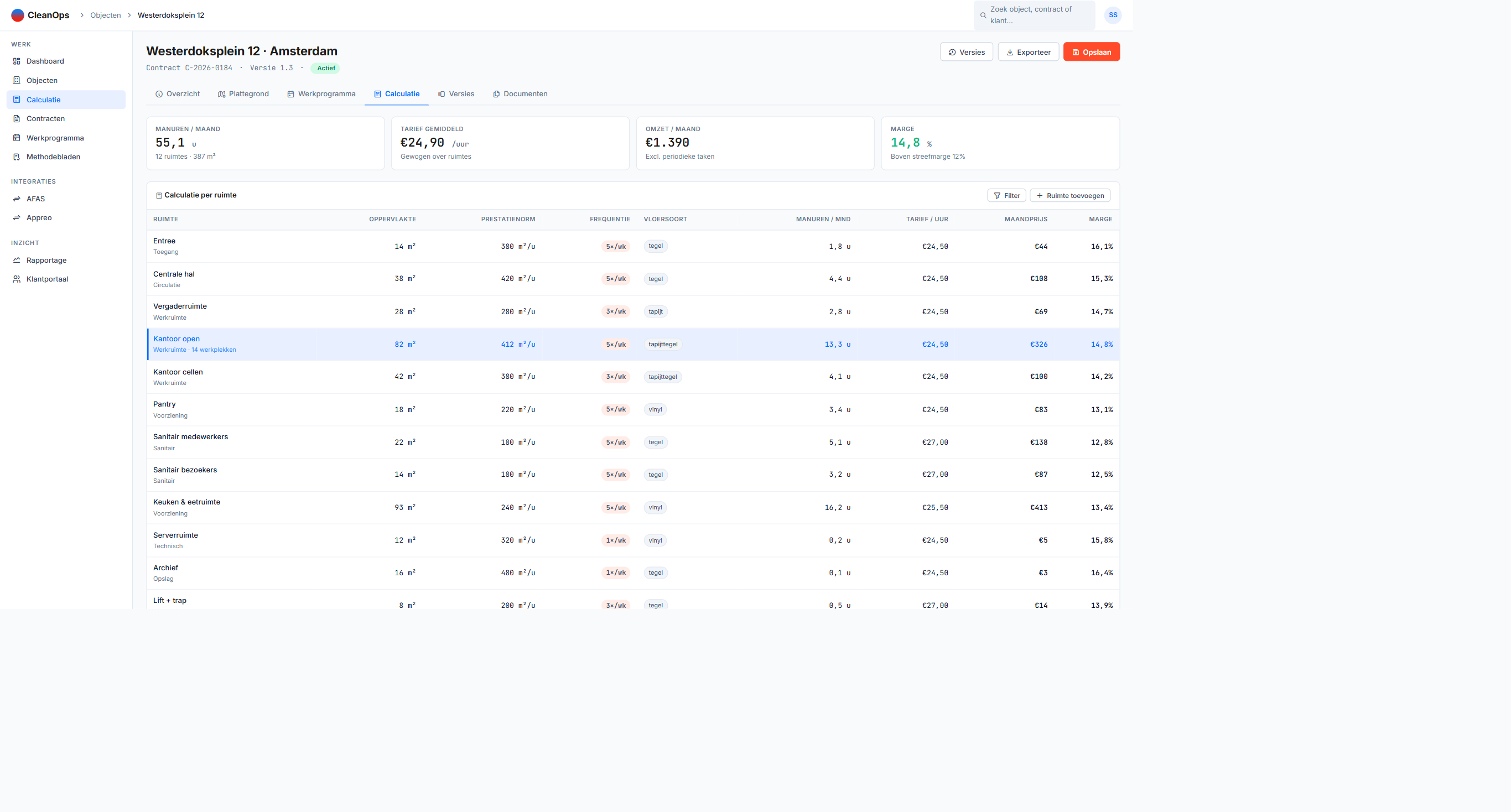Select the Sanitair medewerkers row

point(633,442)
